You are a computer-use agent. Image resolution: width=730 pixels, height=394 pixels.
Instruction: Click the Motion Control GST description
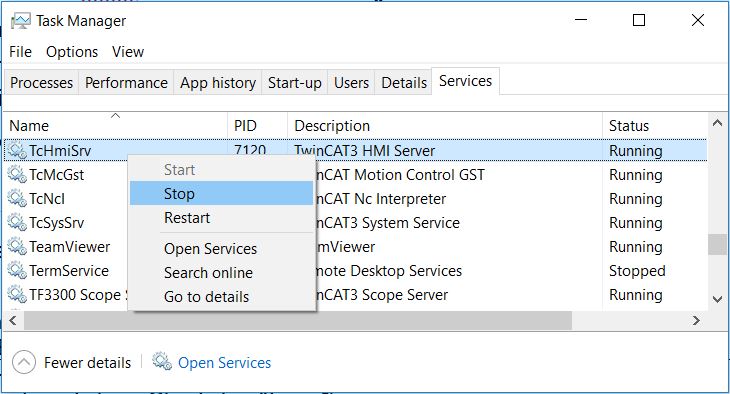point(400,175)
